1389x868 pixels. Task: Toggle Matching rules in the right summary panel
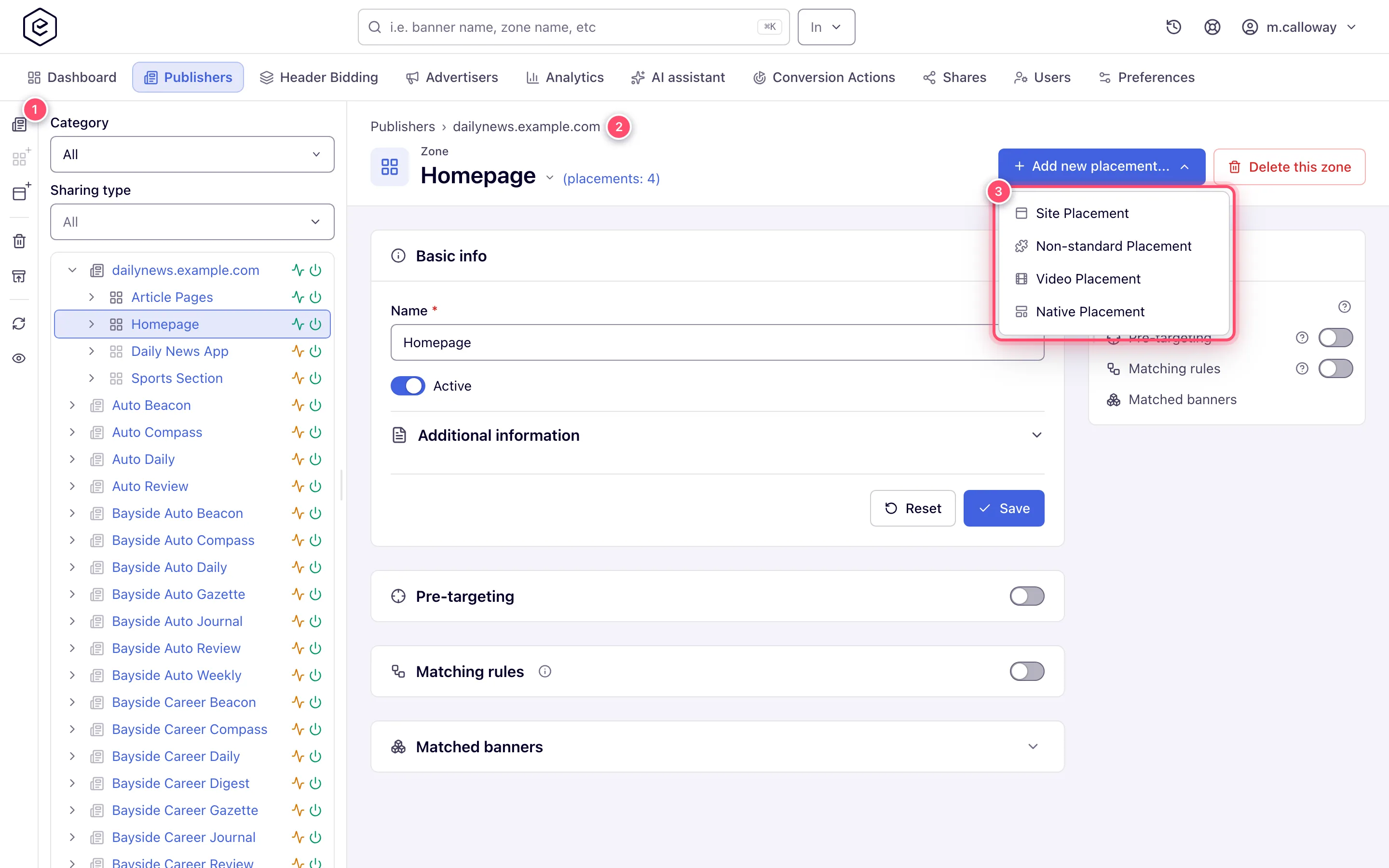1335,368
